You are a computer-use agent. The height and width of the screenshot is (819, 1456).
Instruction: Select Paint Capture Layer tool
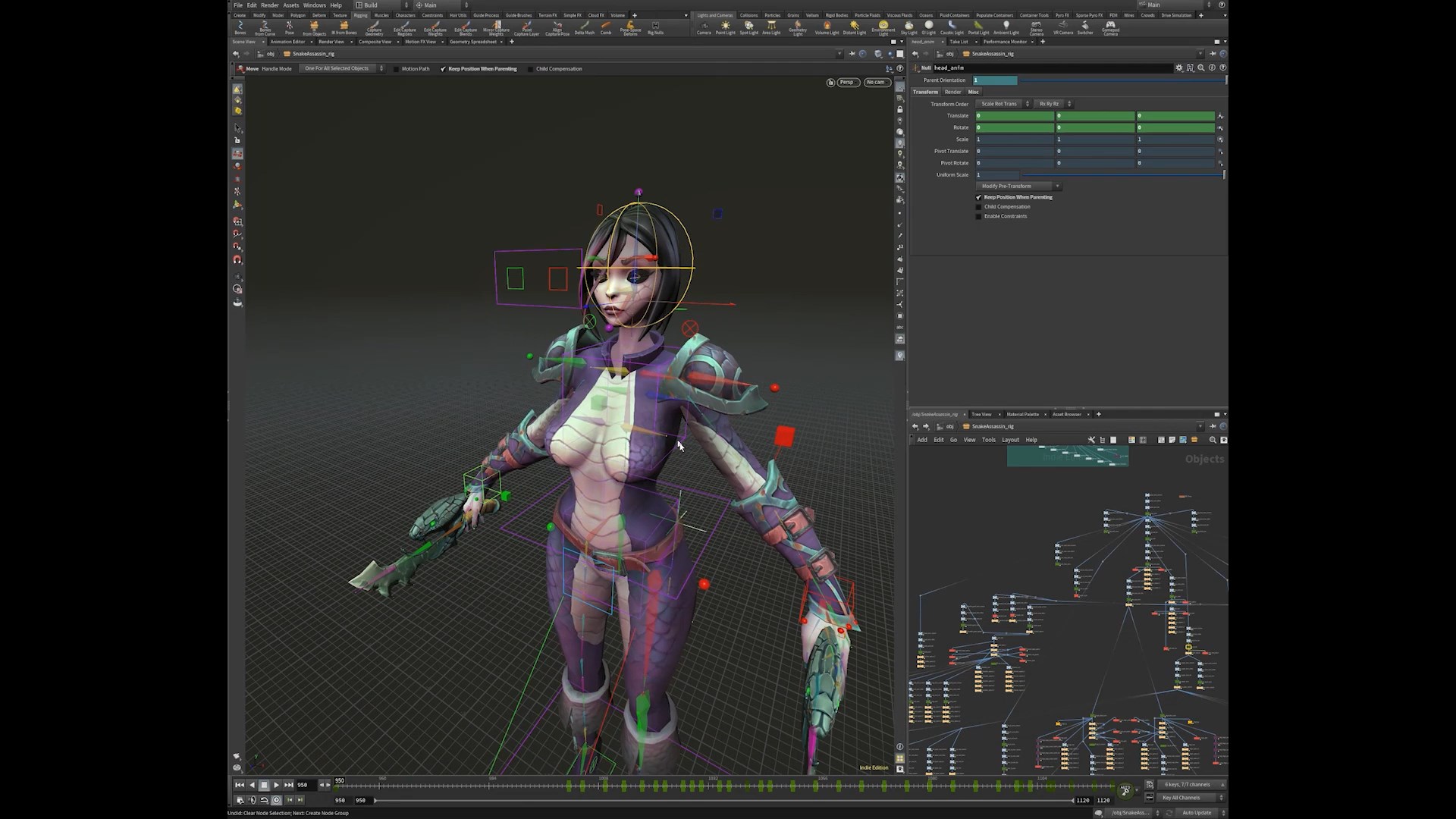point(527,28)
